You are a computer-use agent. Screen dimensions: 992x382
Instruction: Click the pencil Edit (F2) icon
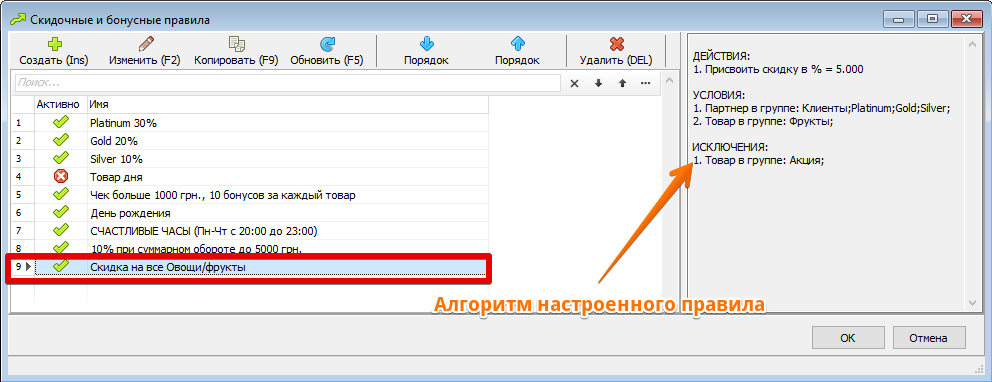coord(145,44)
